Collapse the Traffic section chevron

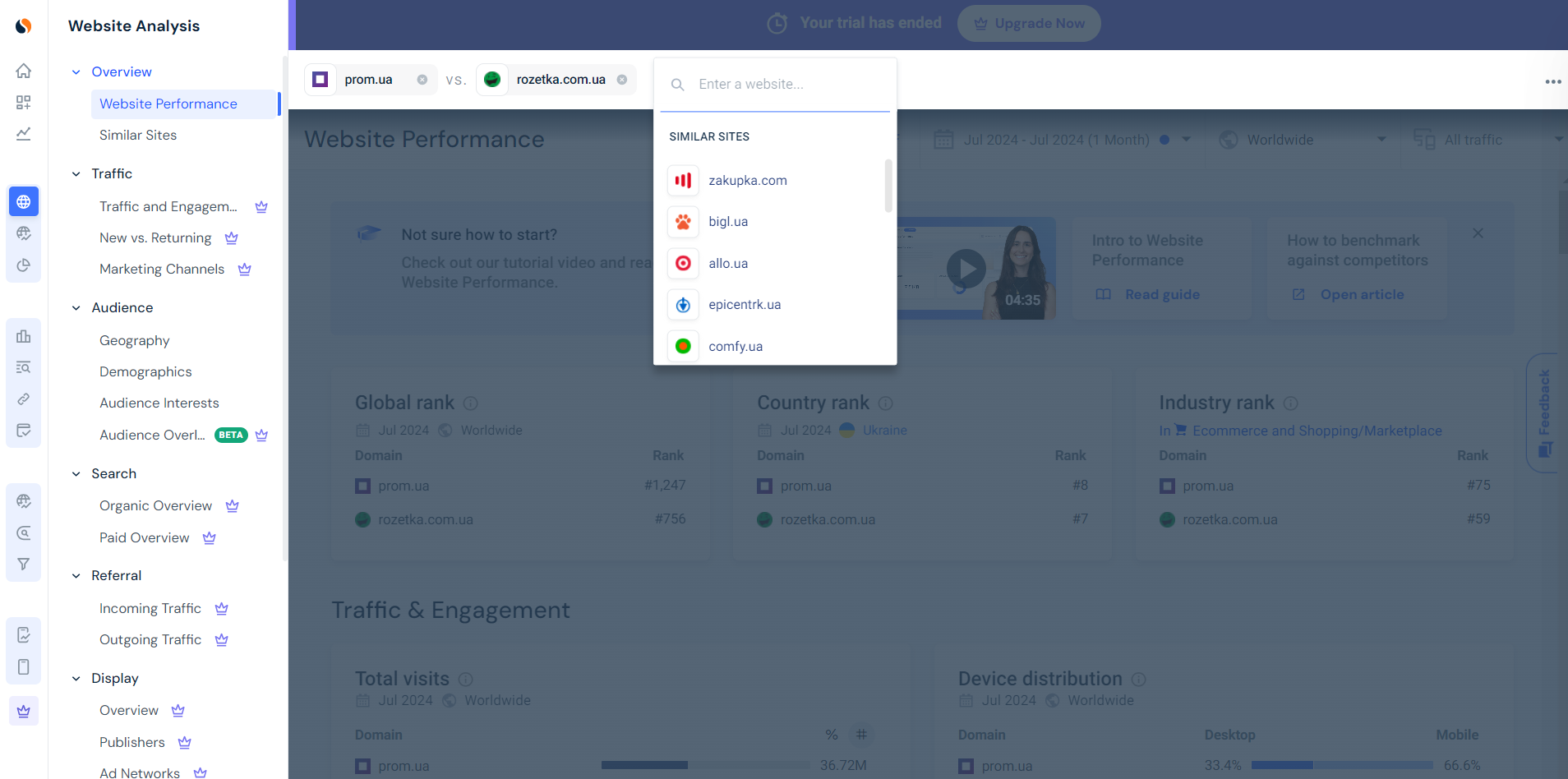[x=76, y=173]
